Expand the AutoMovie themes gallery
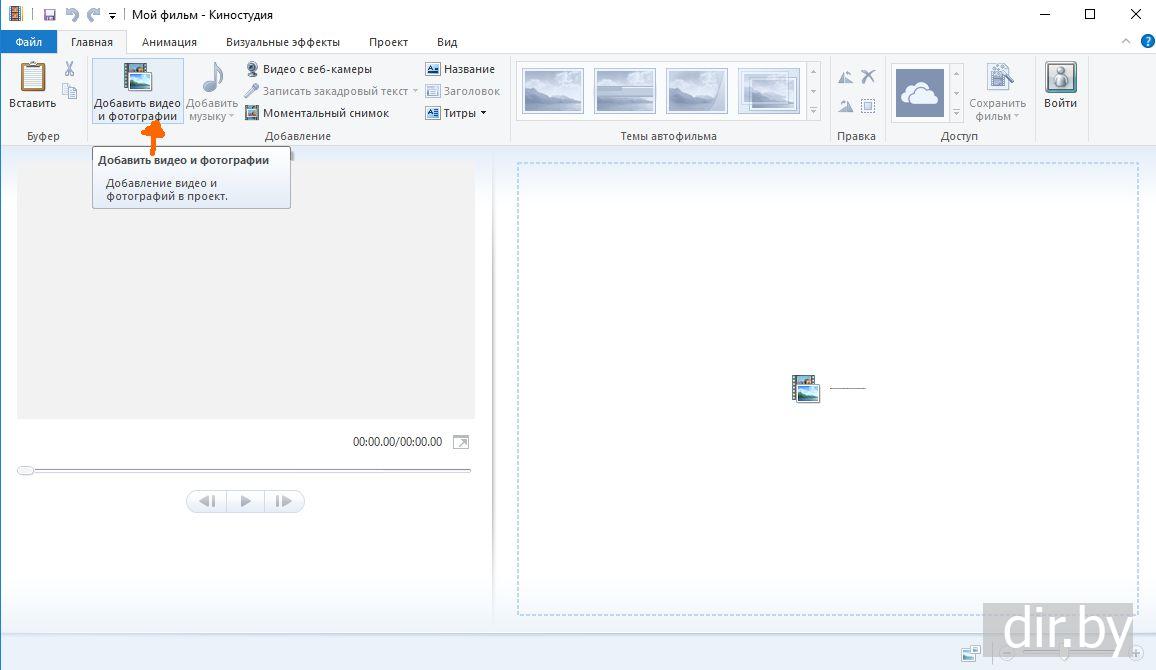 click(x=813, y=111)
